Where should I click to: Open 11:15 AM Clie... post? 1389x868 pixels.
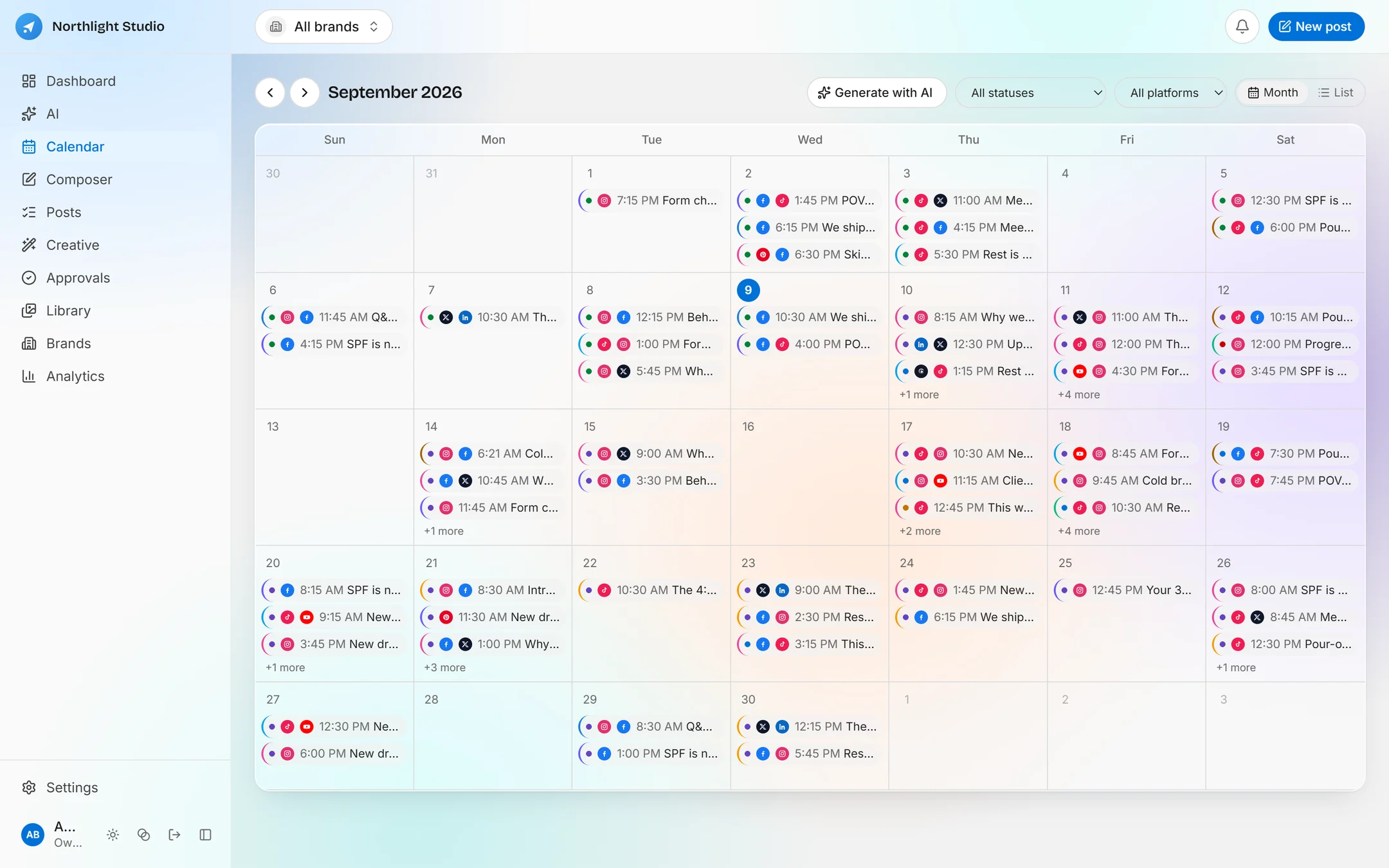tap(968, 481)
